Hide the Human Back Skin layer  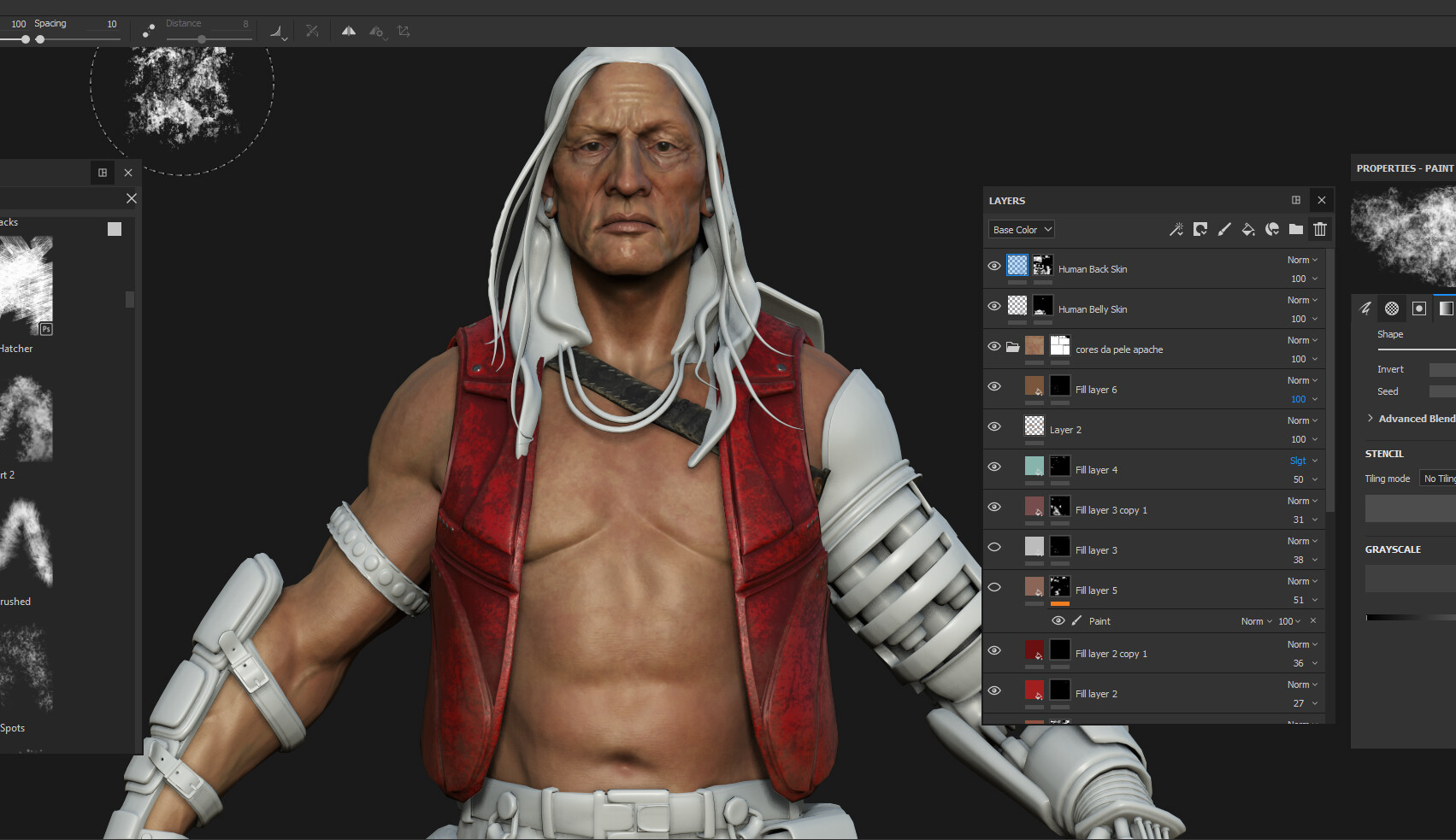pyautogui.click(x=993, y=266)
